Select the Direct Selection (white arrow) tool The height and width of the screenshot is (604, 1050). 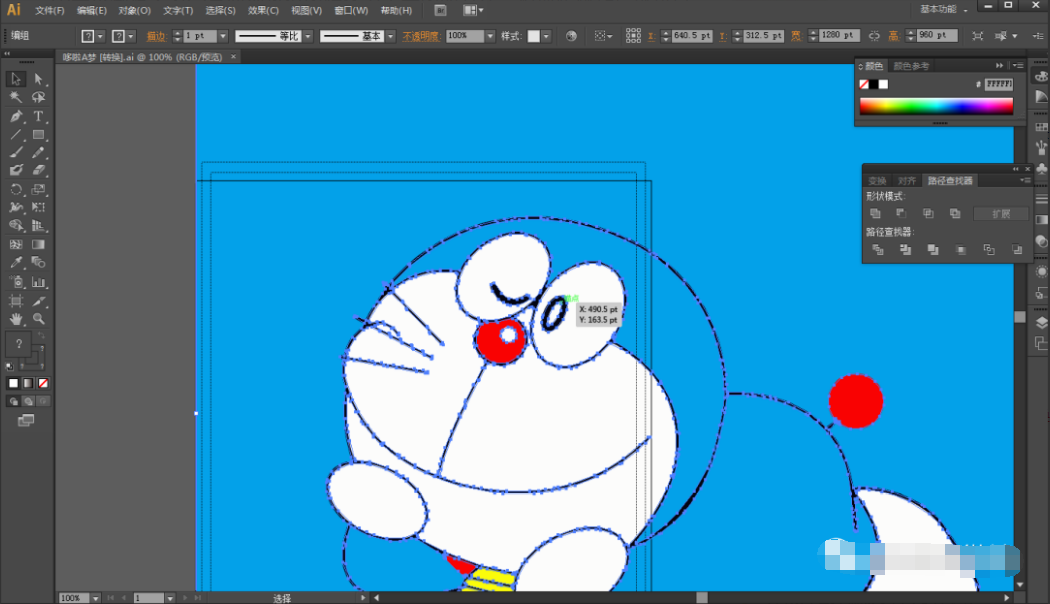coord(38,79)
